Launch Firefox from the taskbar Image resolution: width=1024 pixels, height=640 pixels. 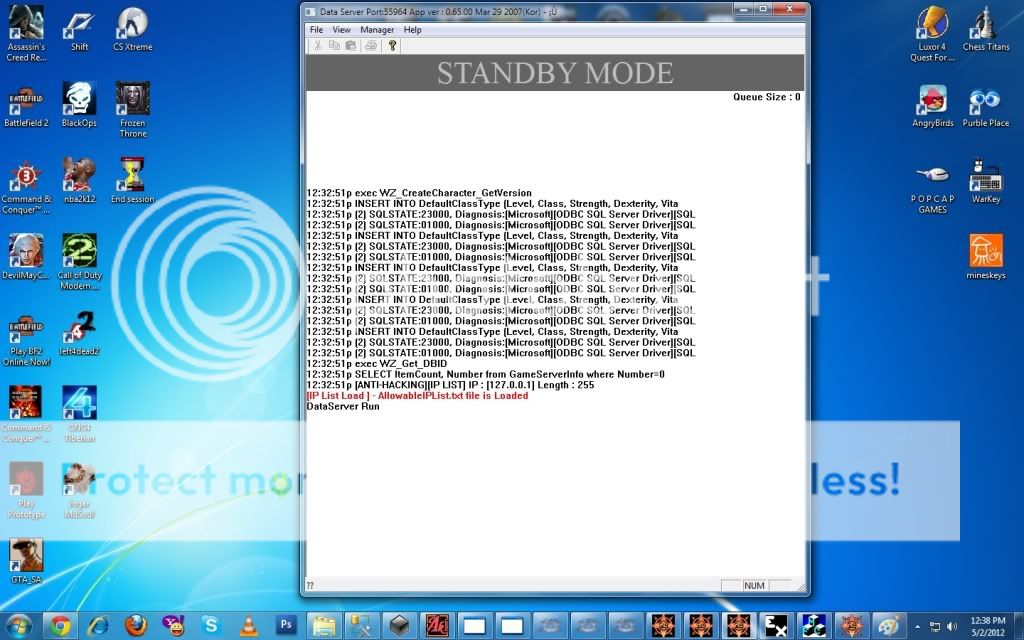coord(134,626)
